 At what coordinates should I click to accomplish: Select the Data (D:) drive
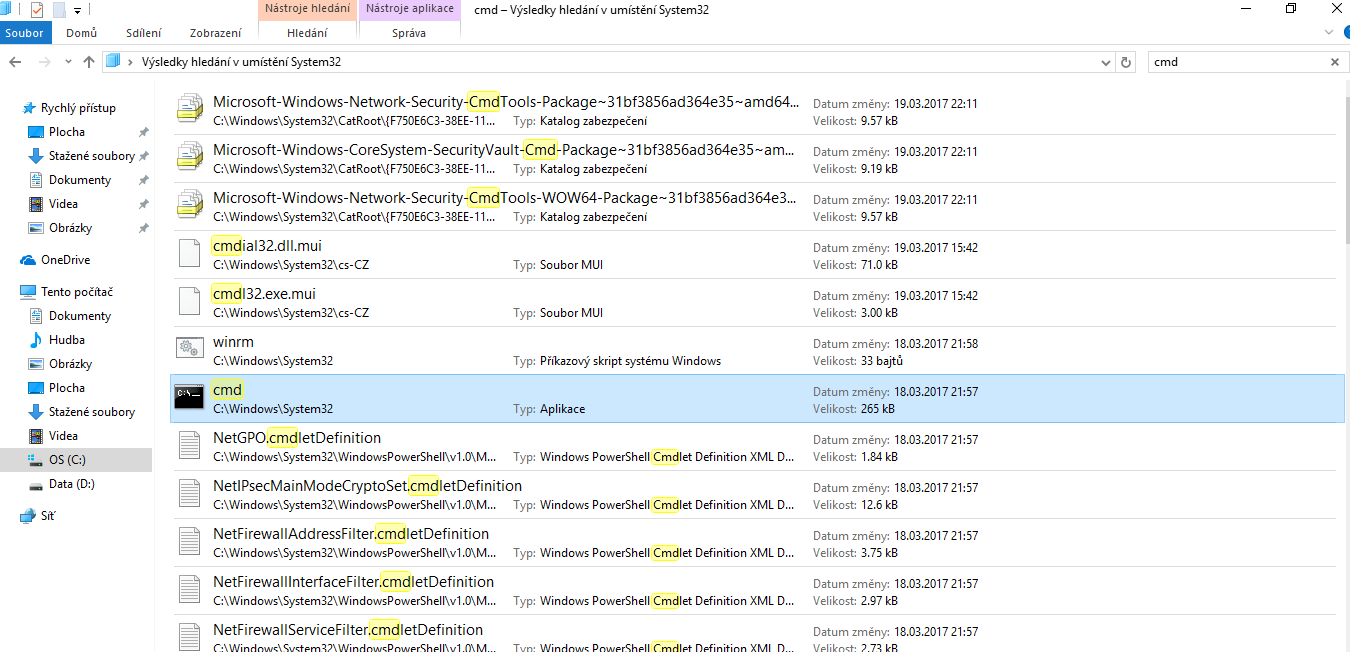point(72,484)
